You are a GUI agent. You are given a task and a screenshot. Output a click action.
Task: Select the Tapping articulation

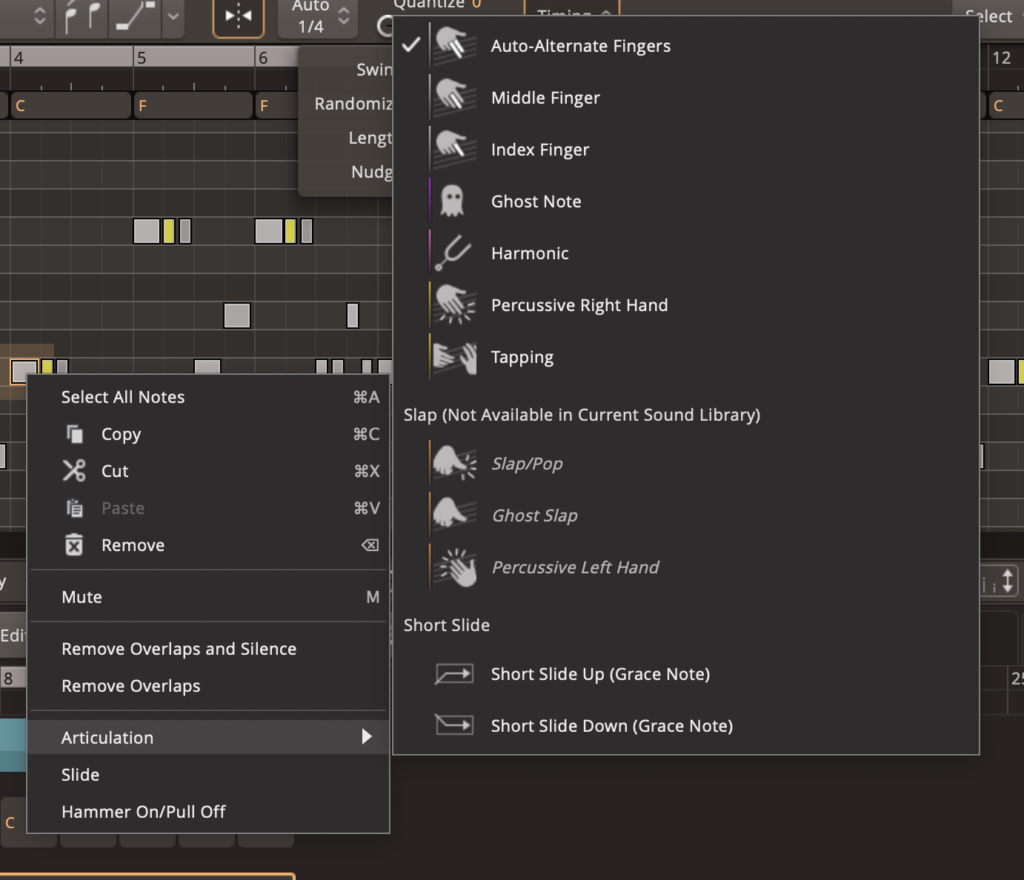pos(686,357)
